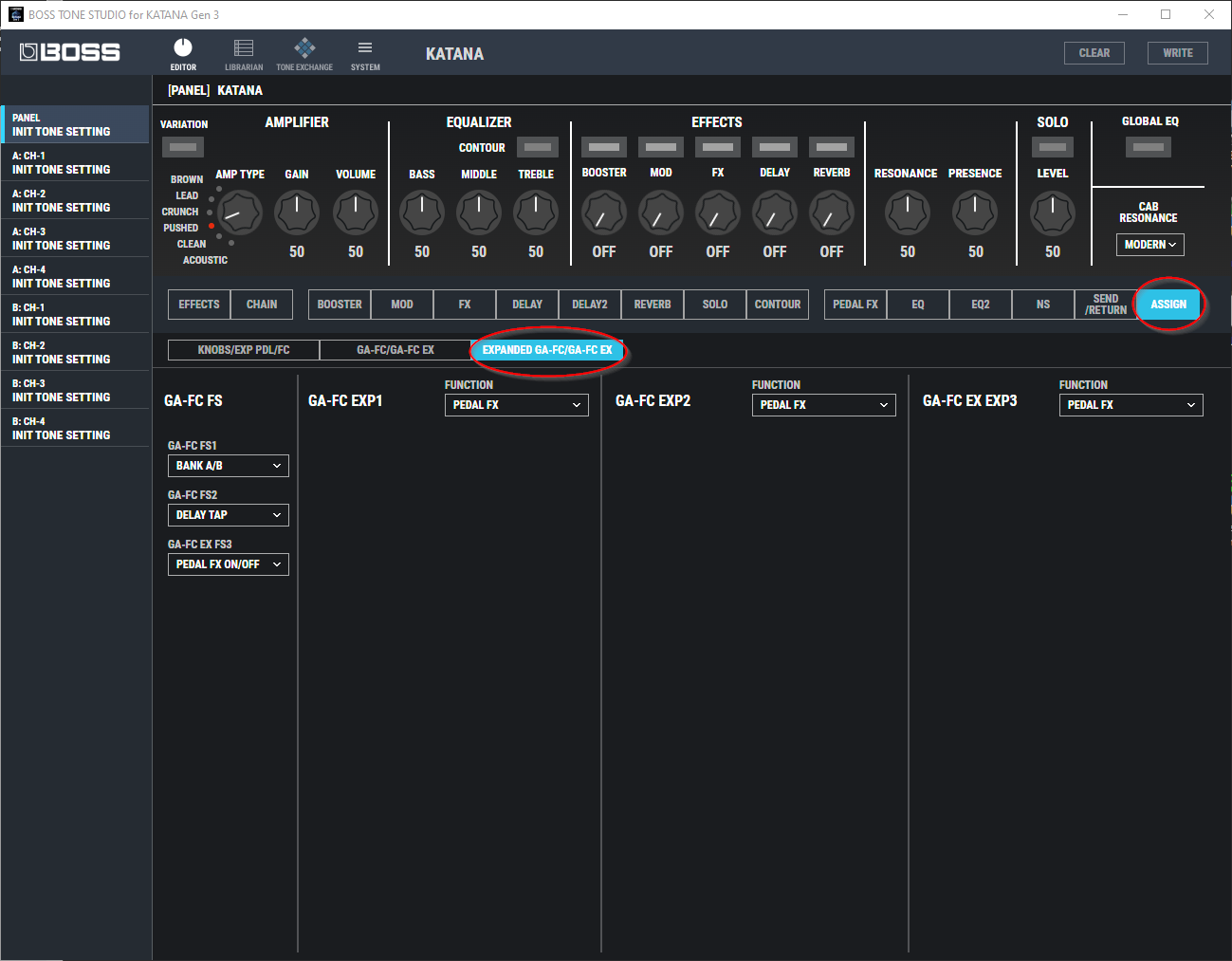
Task: Click the Gain knob
Action: (297, 213)
